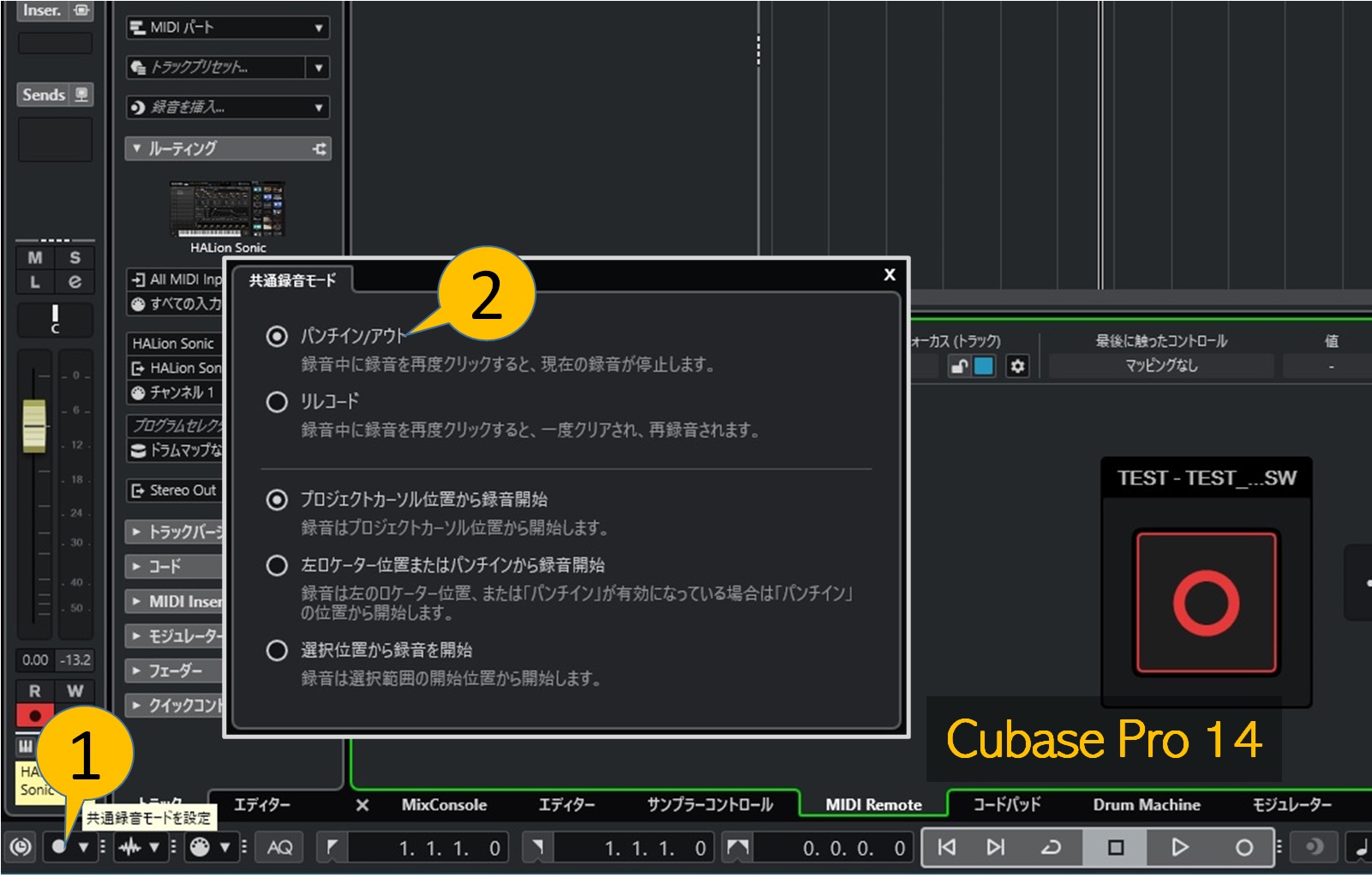The width and height of the screenshot is (1372, 896).
Task: Click the Inserts bypass icon
Action: [81, 10]
